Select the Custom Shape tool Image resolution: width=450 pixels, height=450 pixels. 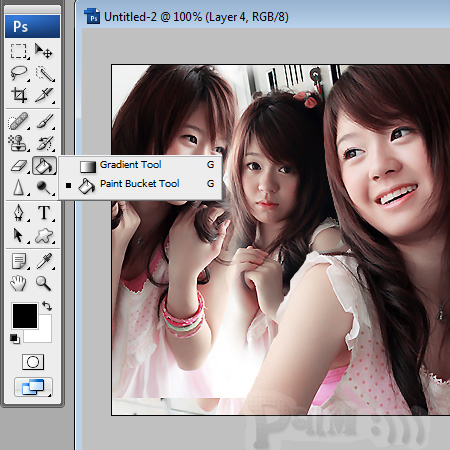44,235
